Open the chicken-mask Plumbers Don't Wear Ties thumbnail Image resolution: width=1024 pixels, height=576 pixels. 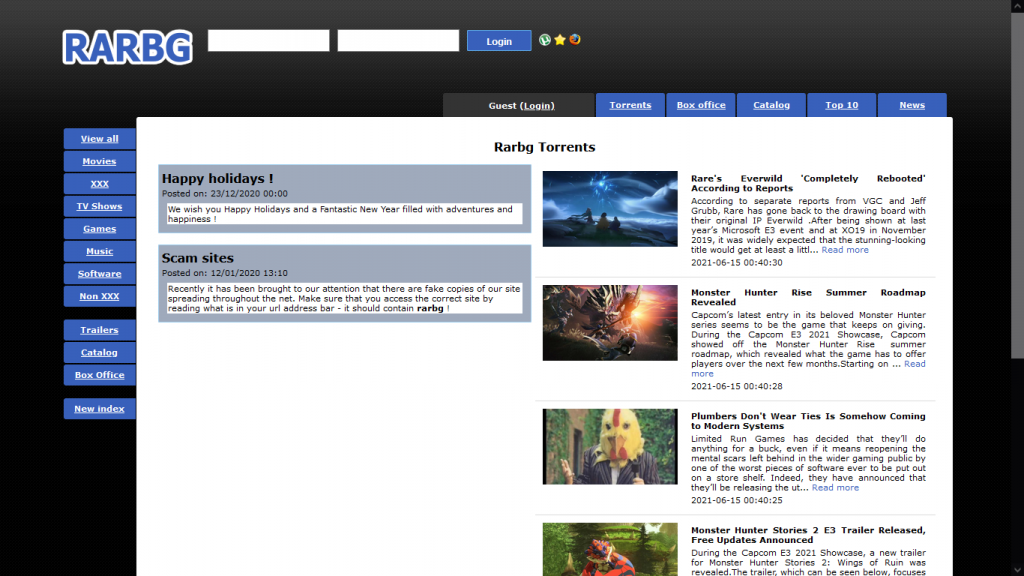(610, 447)
